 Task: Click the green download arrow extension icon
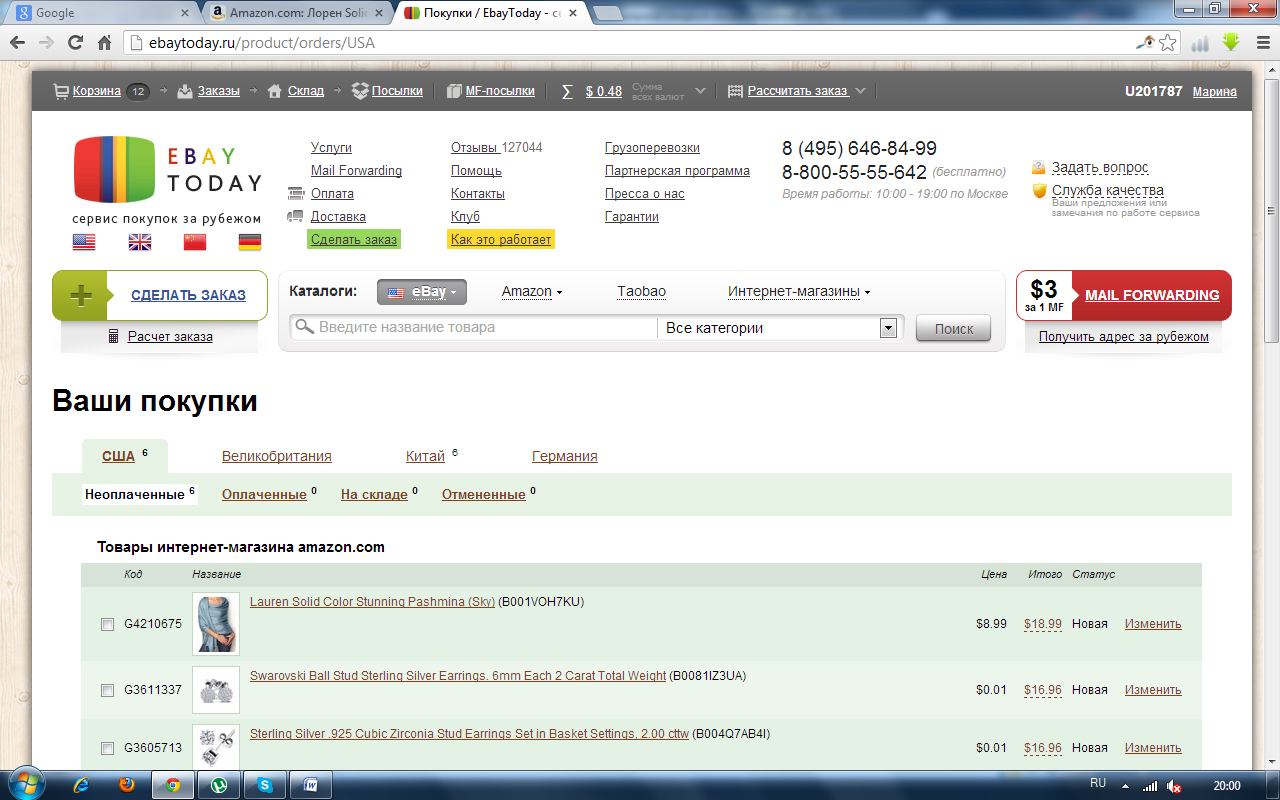click(1232, 43)
